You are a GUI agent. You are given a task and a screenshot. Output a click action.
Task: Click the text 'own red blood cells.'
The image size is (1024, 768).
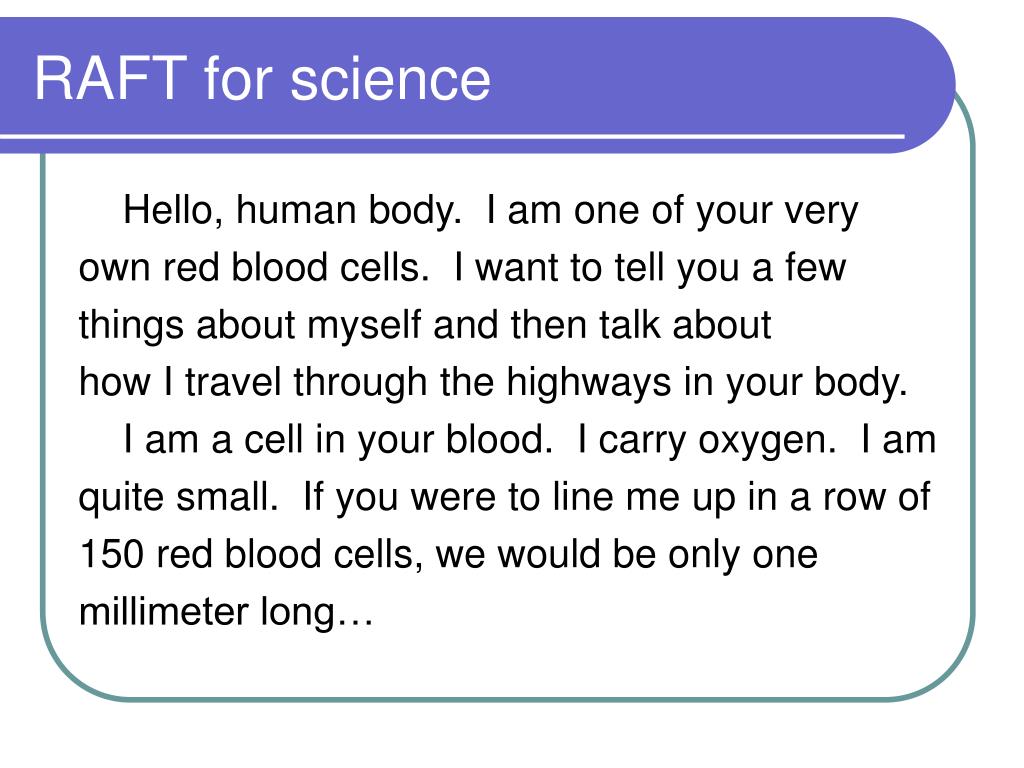pyautogui.click(x=253, y=268)
